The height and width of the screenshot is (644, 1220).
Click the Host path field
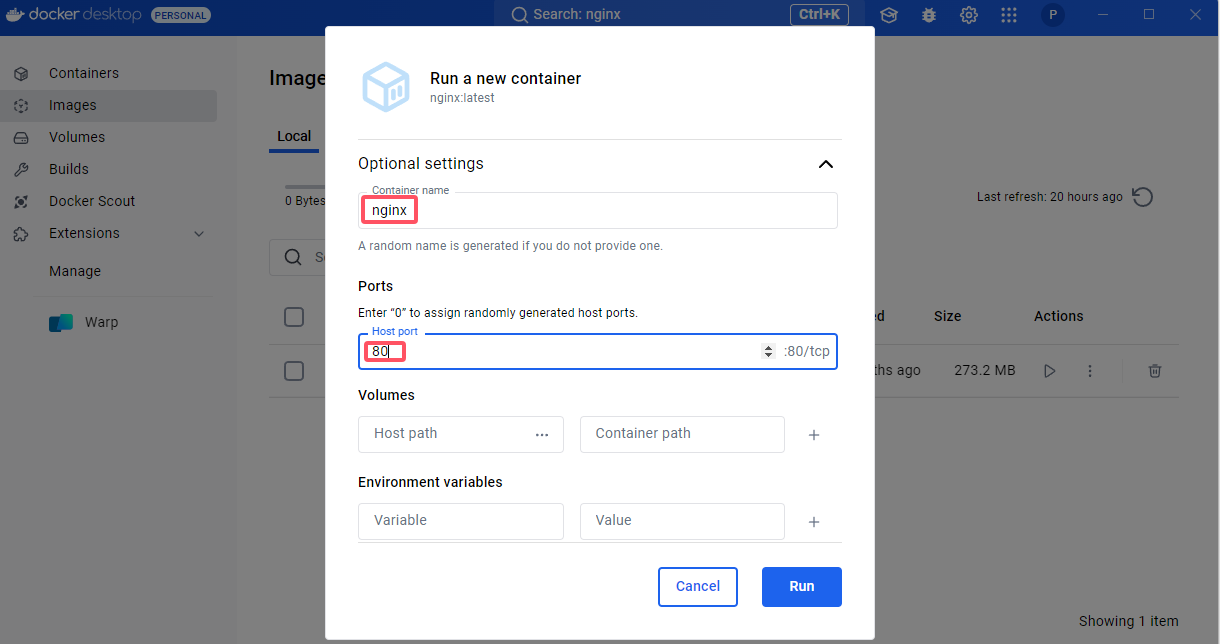pos(461,434)
